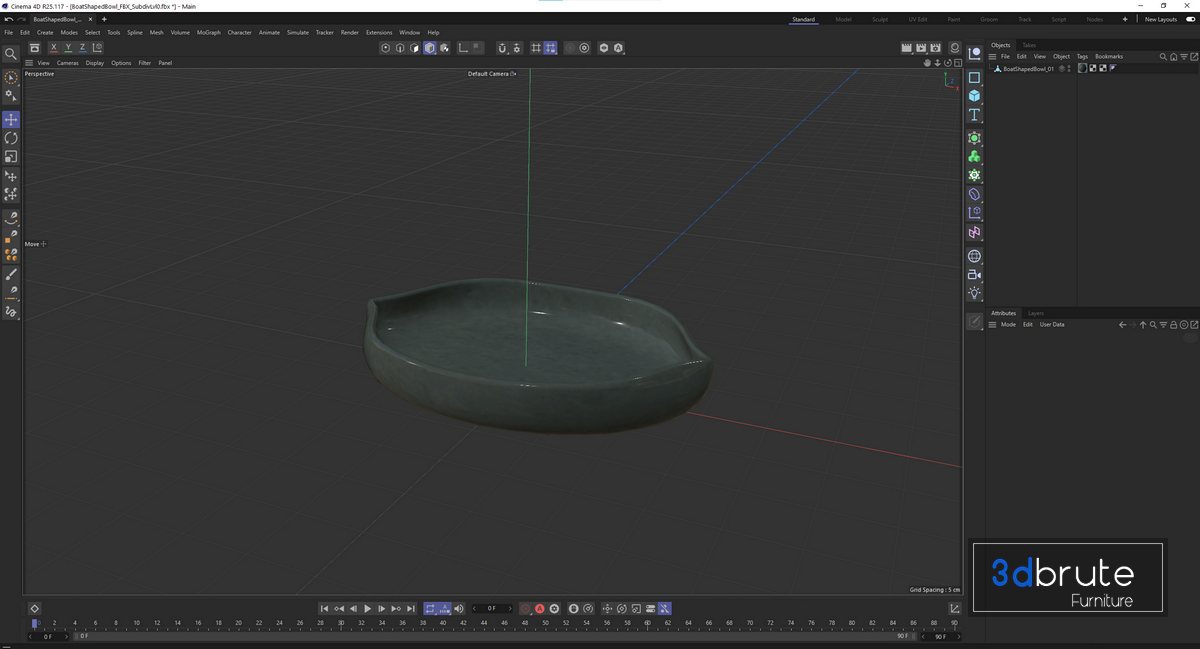Select the Scale tool
Viewport: 1200px width, 649px height.
point(11,157)
